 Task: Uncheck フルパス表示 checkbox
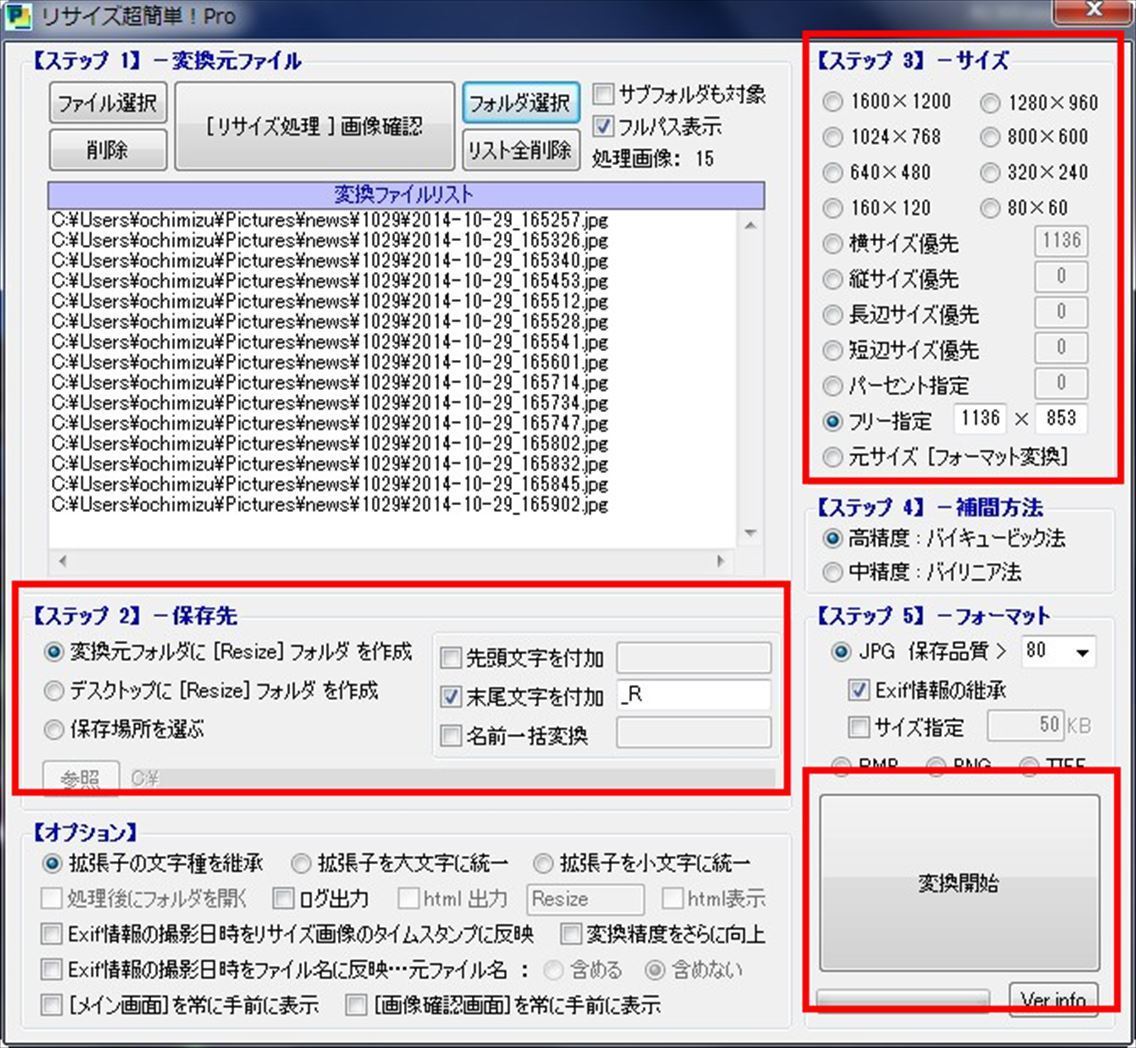[x=604, y=127]
